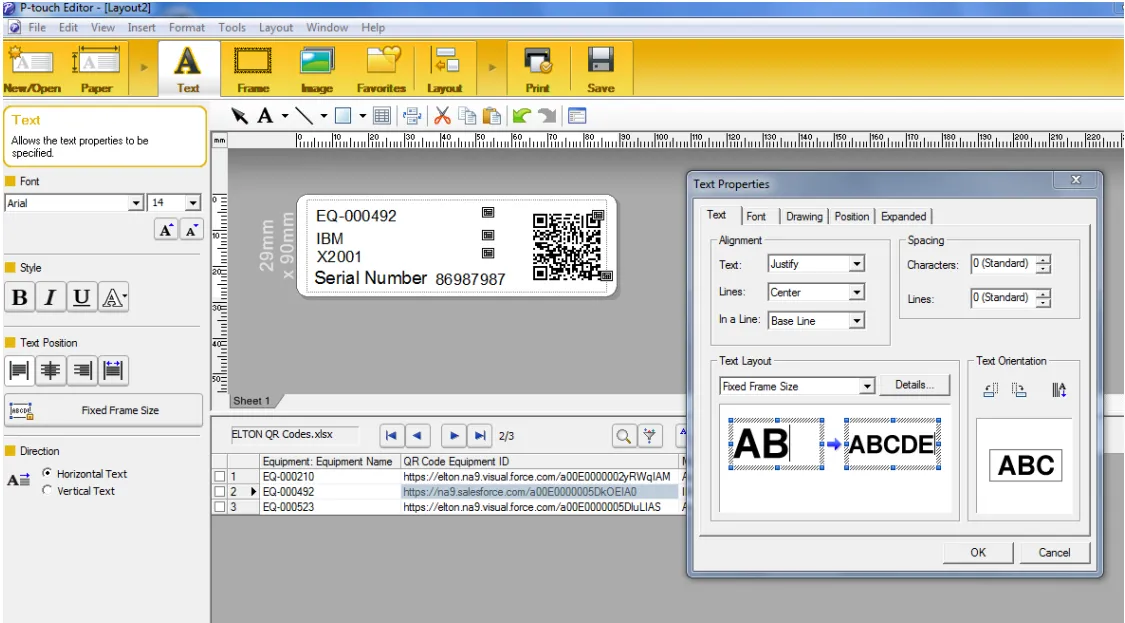Align text right in Text Position

tap(82, 370)
